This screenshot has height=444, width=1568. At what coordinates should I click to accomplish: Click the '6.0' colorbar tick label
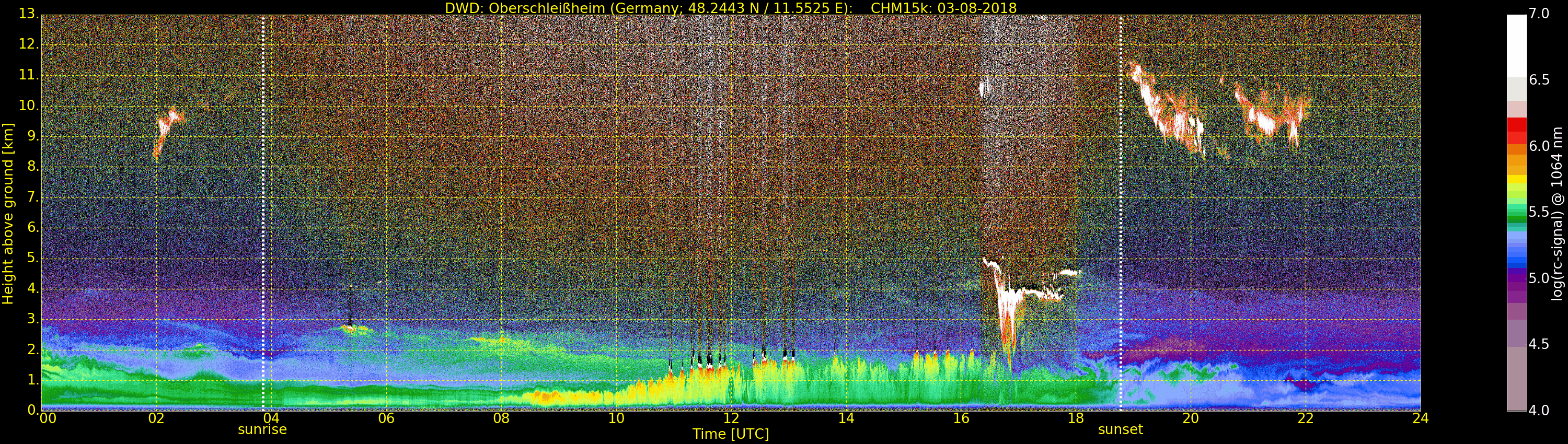coord(1539,146)
